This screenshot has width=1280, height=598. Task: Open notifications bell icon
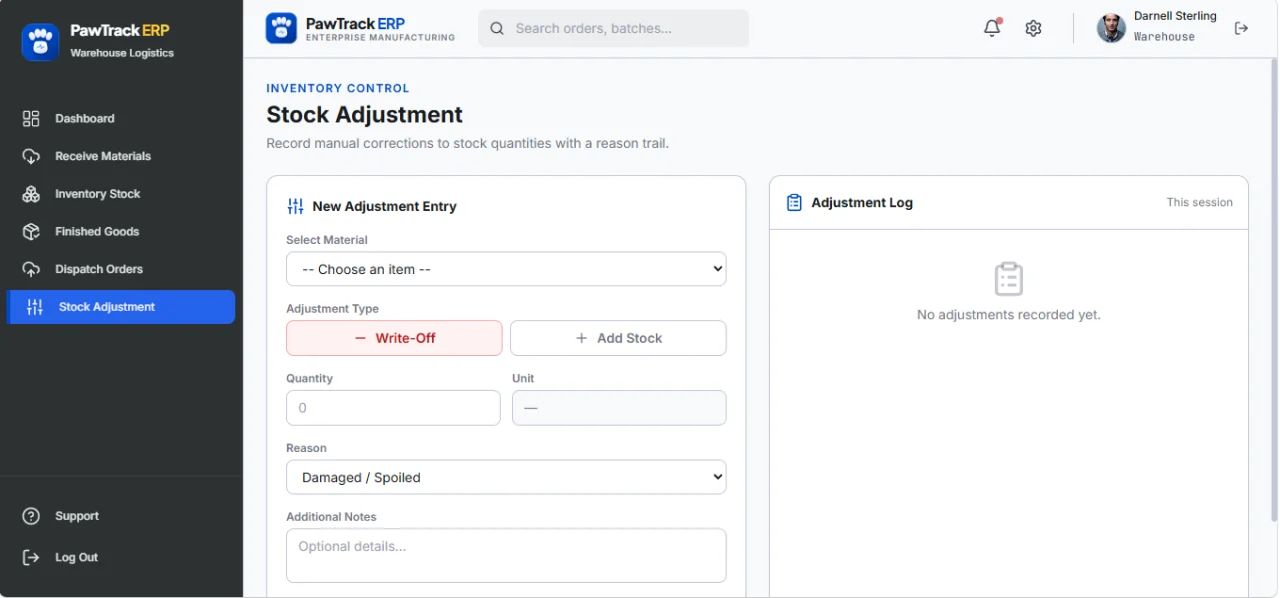click(x=992, y=28)
